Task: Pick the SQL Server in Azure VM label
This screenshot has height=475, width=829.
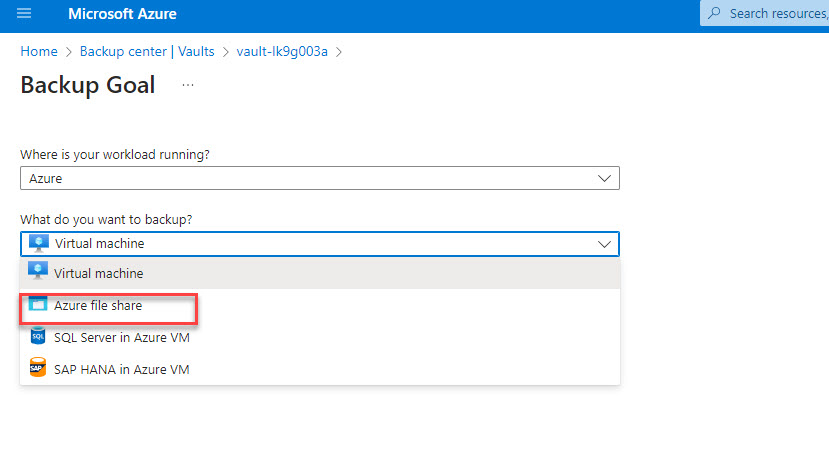Action: pos(122,337)
